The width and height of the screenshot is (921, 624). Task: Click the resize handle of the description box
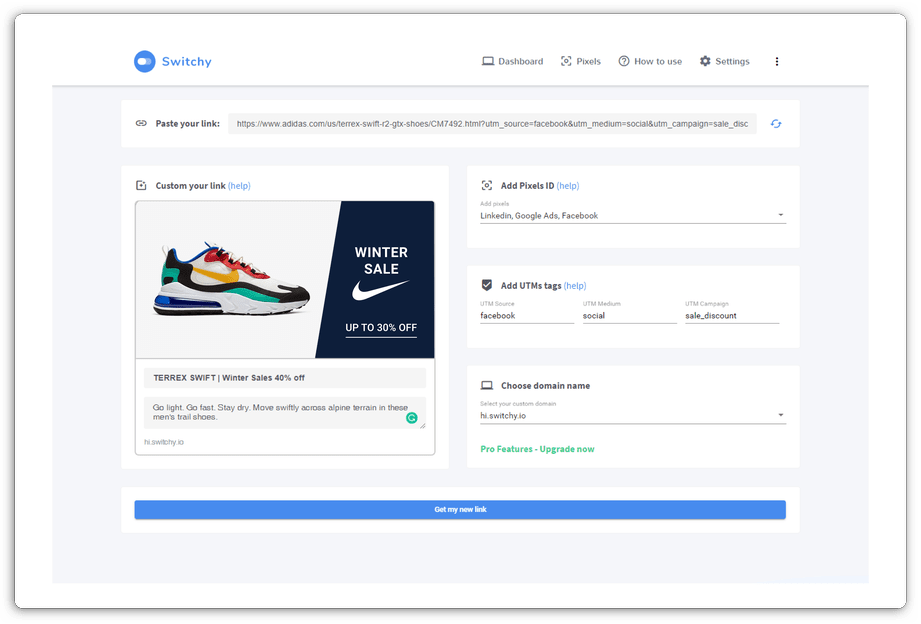pyautogui.click(x=422, y=425)
